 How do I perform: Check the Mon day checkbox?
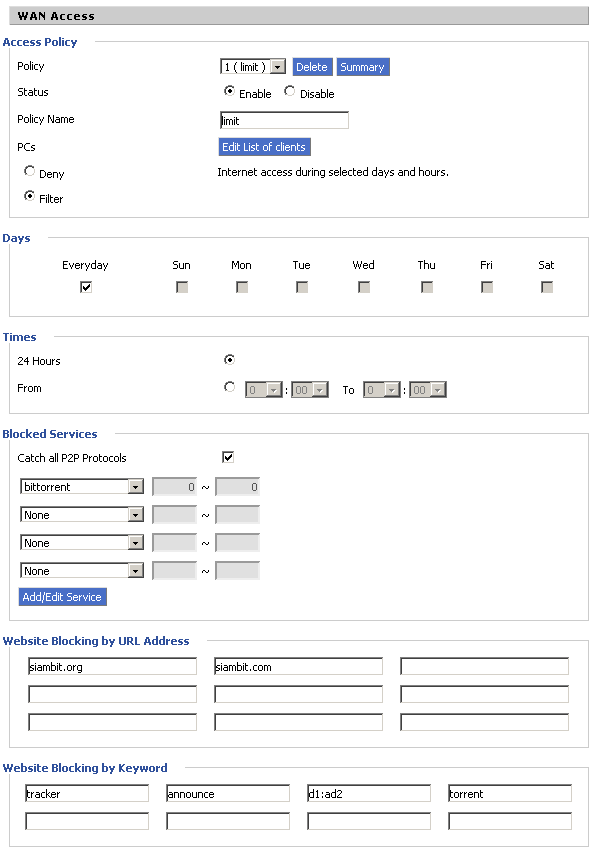242,287
